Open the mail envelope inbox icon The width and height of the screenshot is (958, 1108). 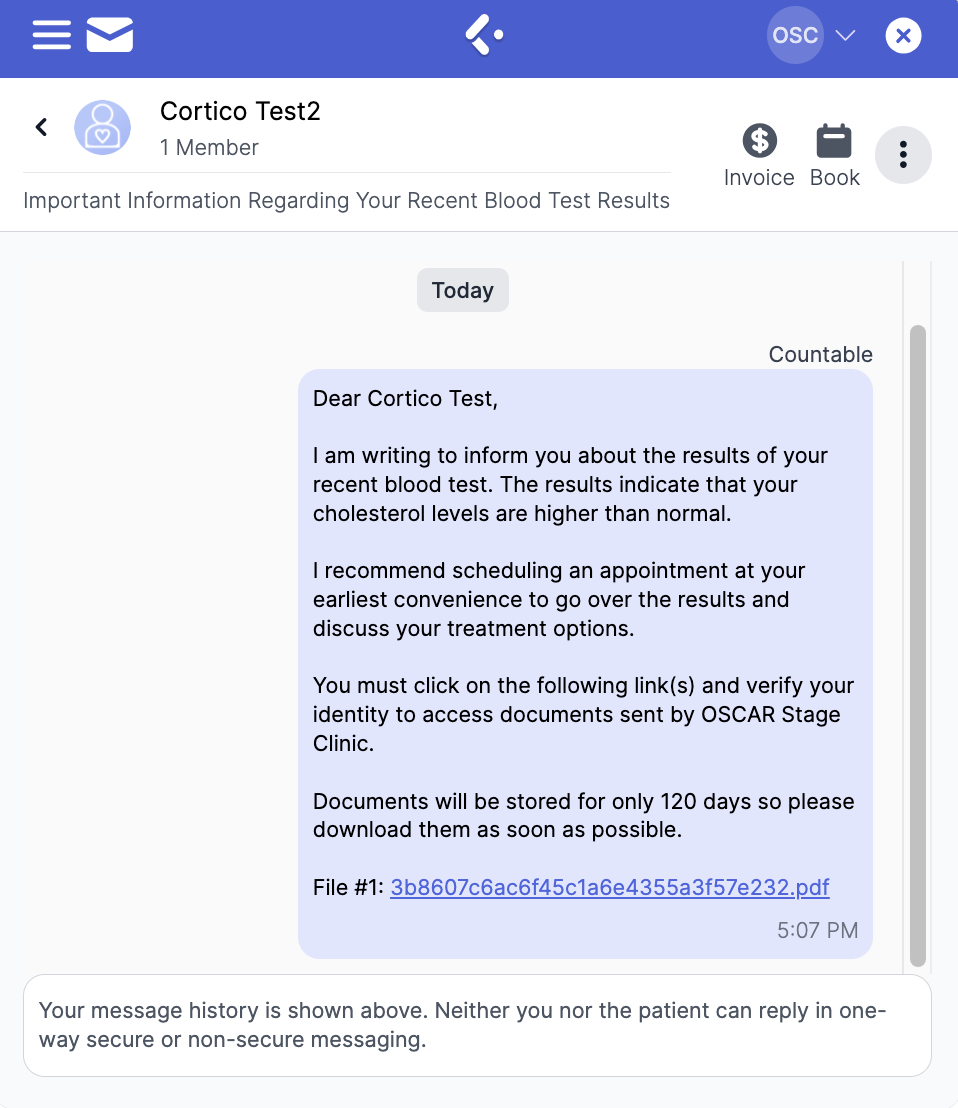[110, 36]
